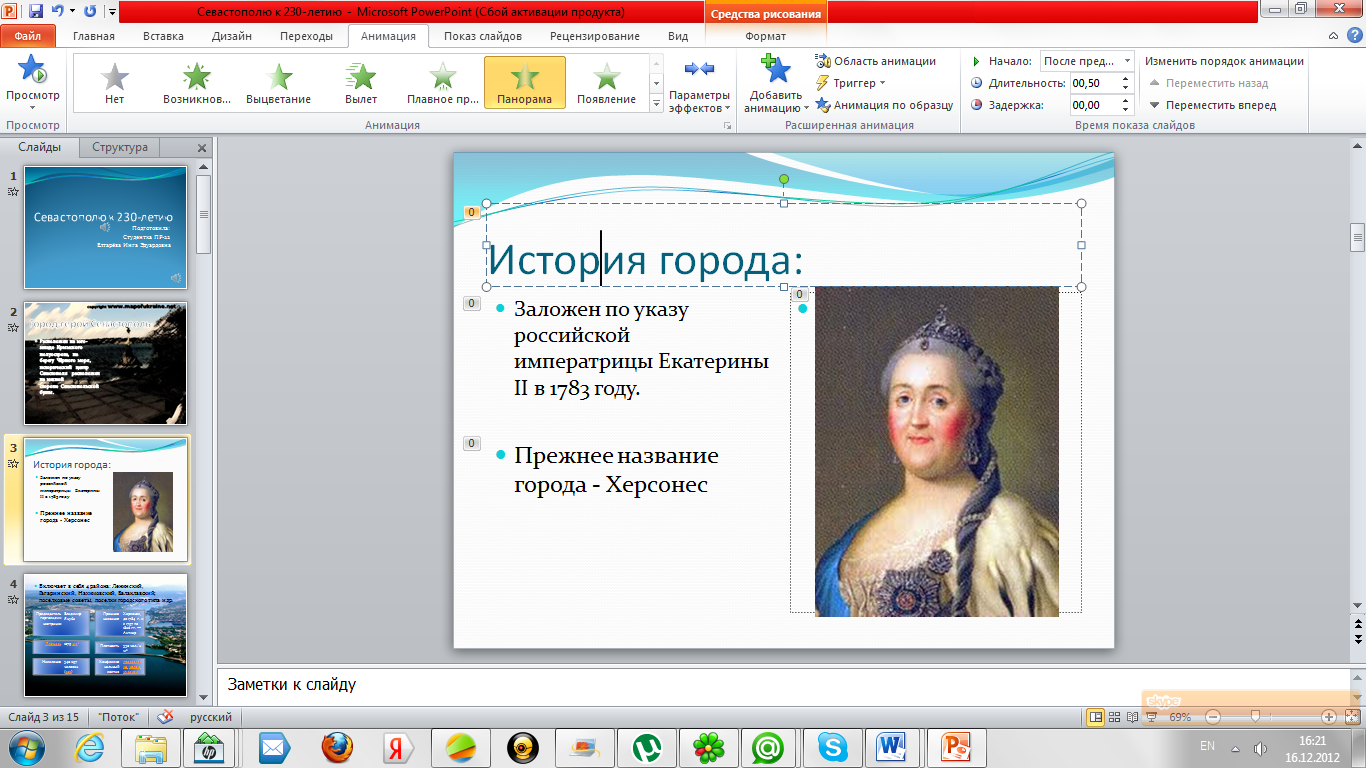
Task: Increase Длительность with up spinner
Action: click(x=1126, y=79)
